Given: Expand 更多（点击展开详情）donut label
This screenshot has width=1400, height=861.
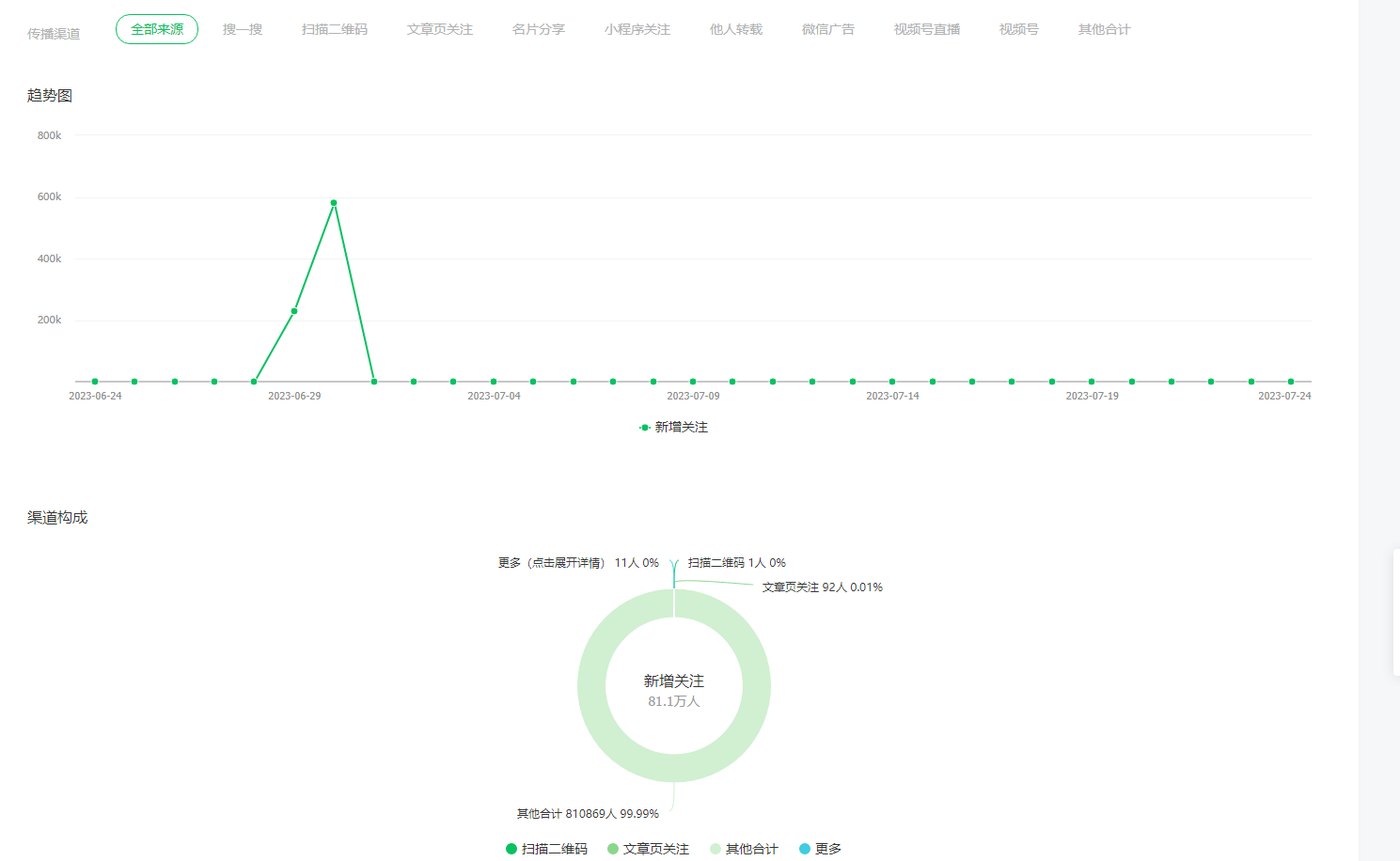Looking at the screenshot, I should pos(578,563).
